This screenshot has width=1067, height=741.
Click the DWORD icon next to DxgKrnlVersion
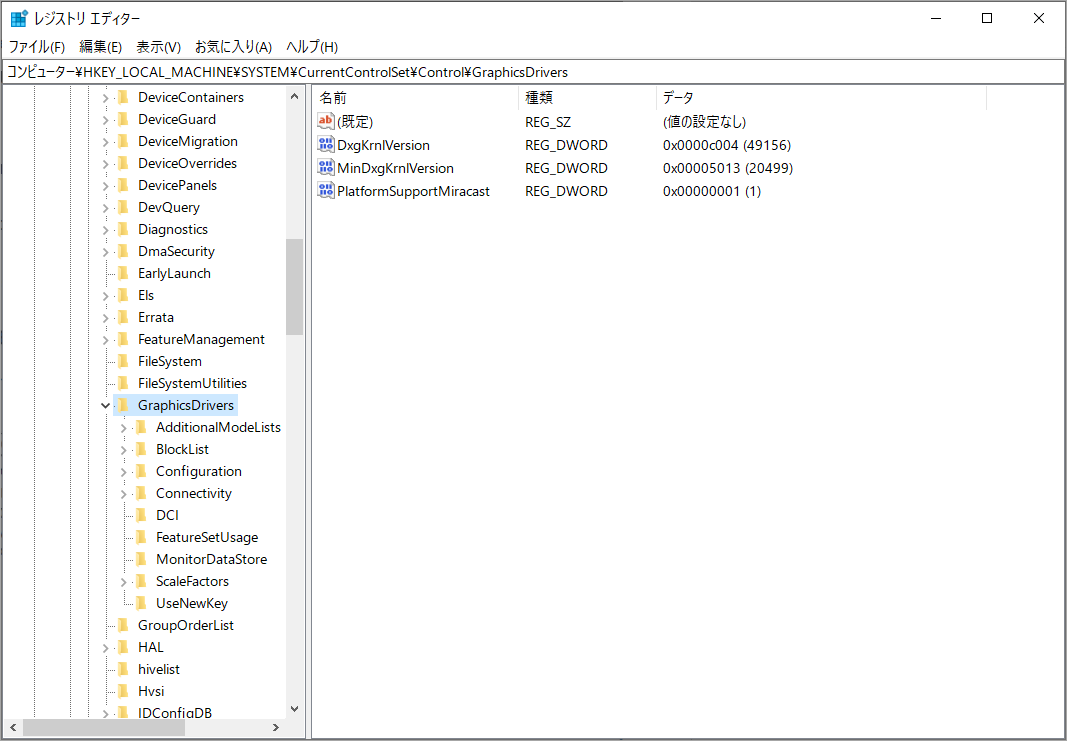(x=325, y=144)
